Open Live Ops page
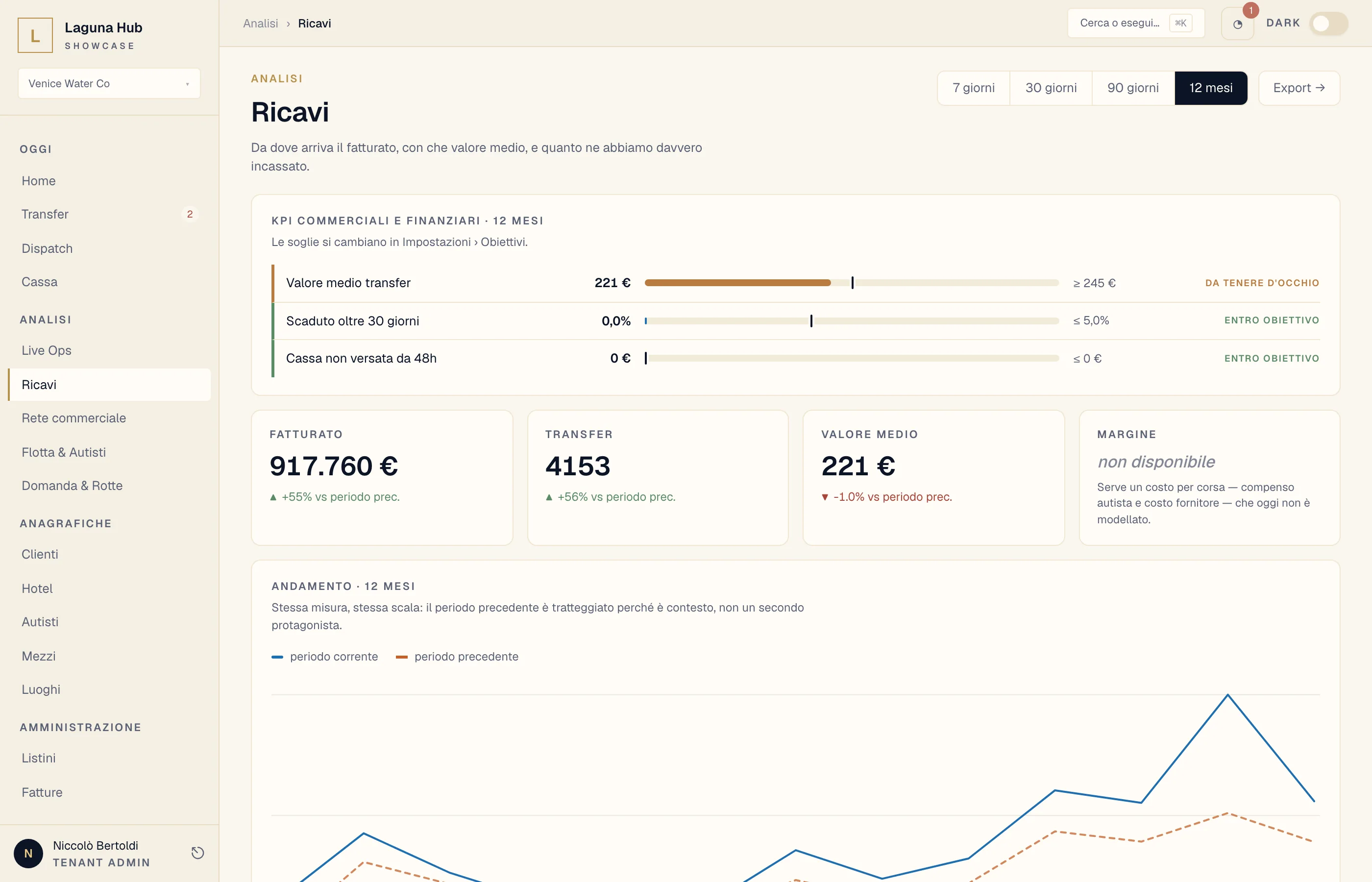Screen dimensions: 1372x882 click(109, 350)
